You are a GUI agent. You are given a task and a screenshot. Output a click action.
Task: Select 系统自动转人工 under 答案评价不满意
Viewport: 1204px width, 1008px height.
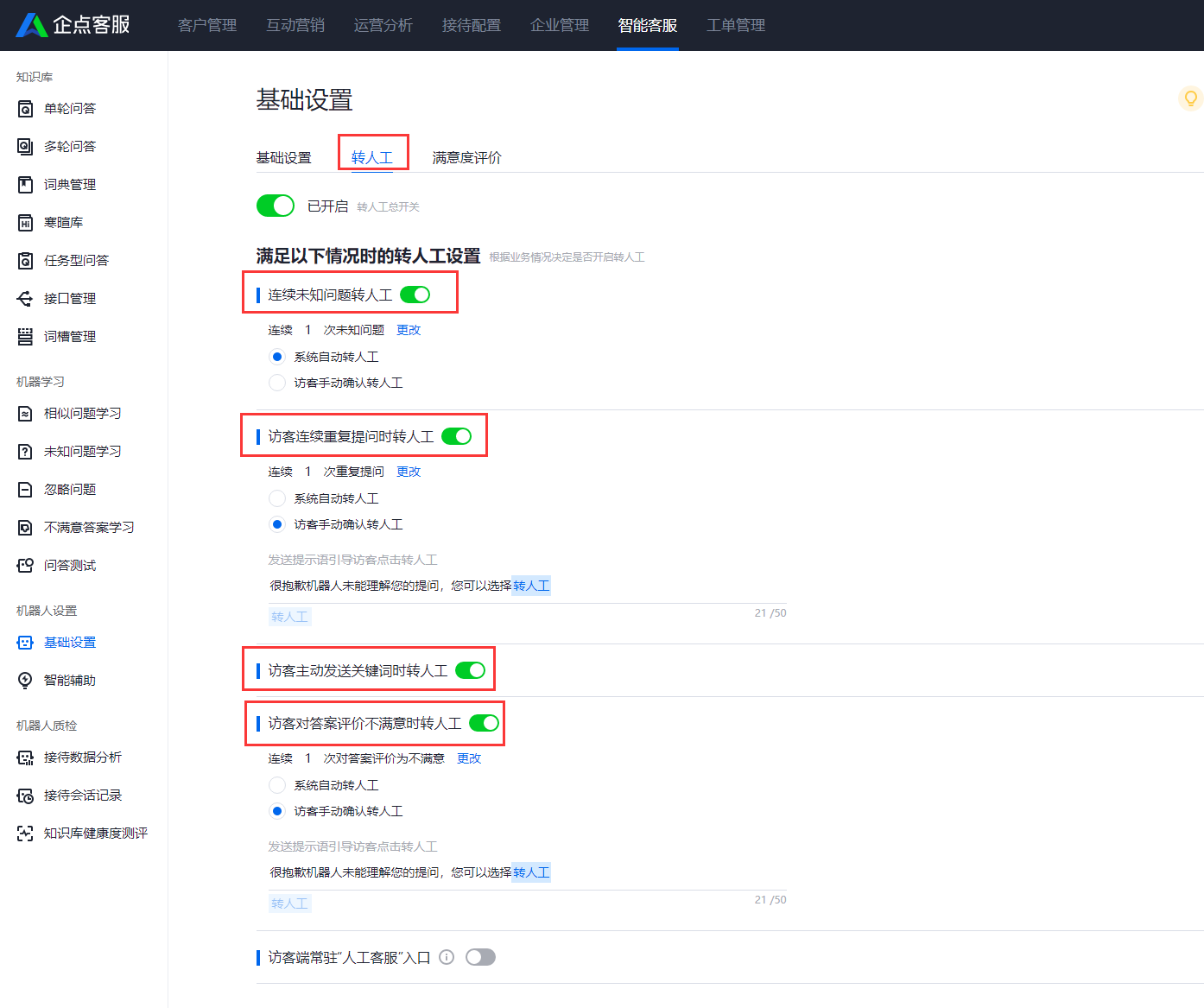277,785
